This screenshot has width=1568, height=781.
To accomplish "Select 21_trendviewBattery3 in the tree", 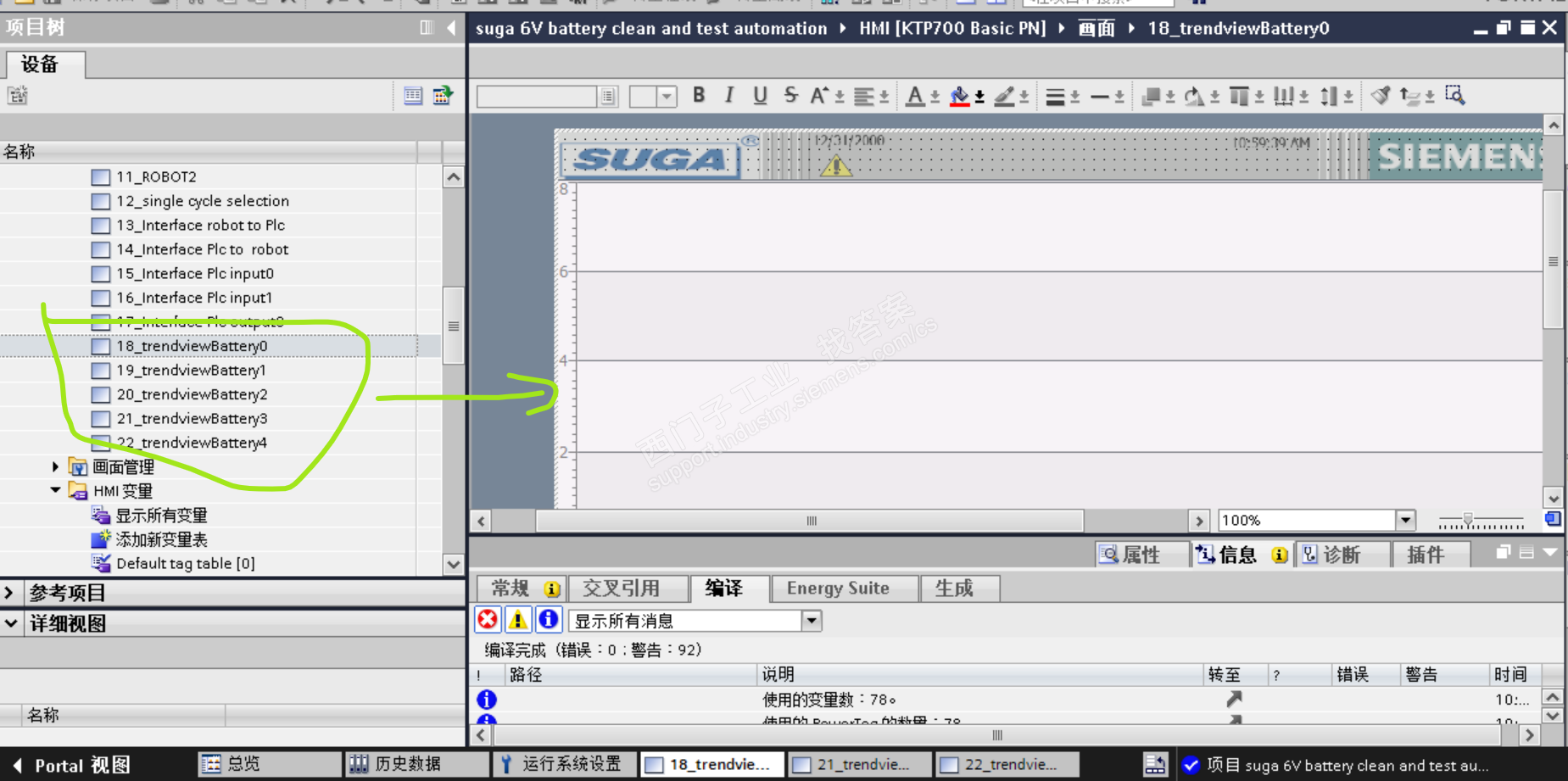I will [x=193, y=418].
